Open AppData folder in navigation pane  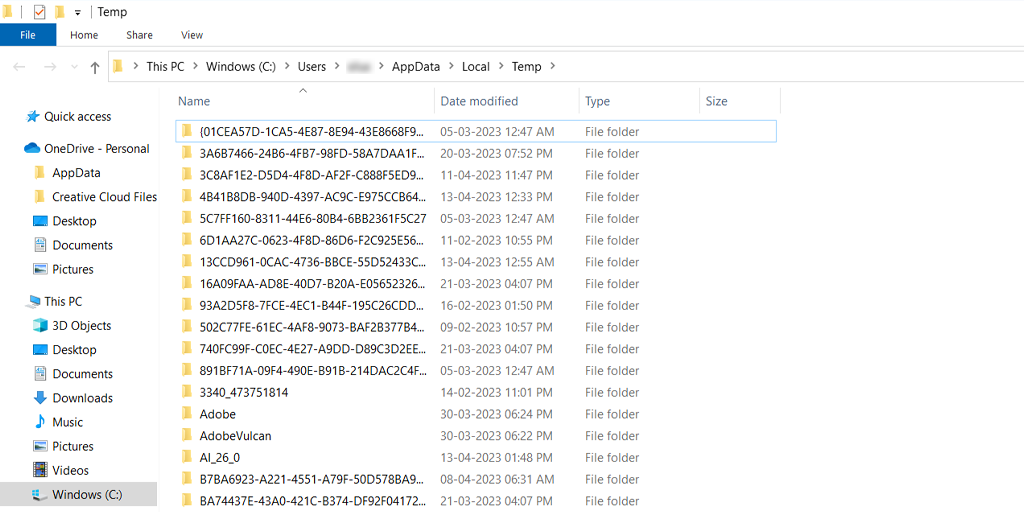[x=76, y=173]
